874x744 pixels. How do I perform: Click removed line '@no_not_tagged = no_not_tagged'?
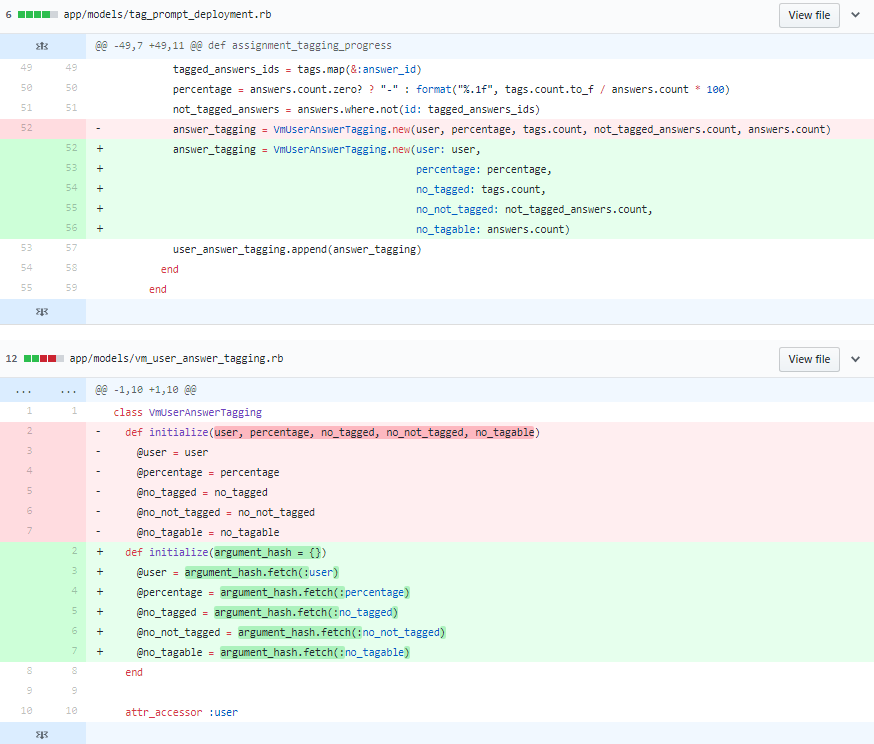(480, 512)
